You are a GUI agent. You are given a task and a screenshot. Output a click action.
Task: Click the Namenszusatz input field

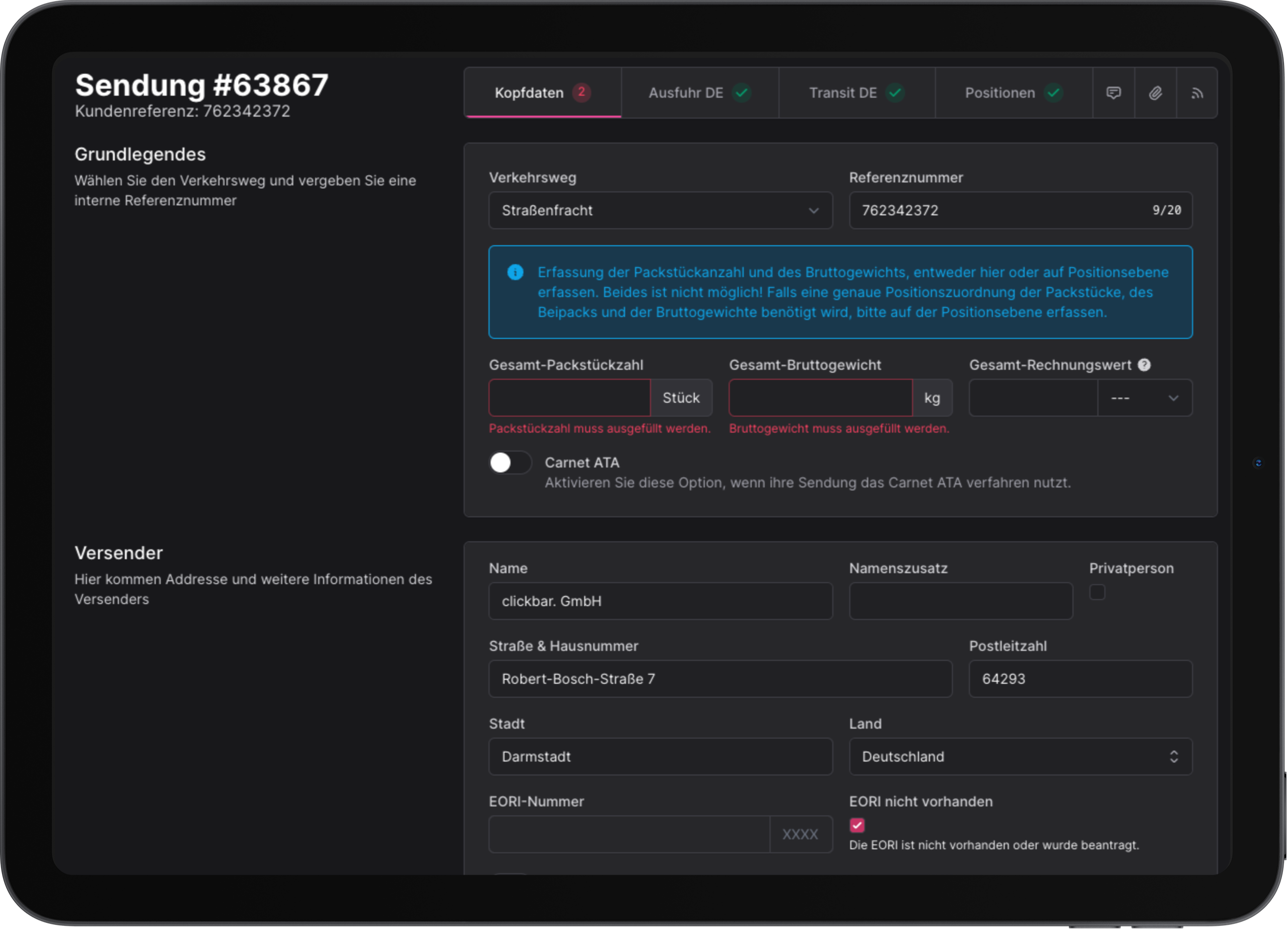(x=961, y=601)
